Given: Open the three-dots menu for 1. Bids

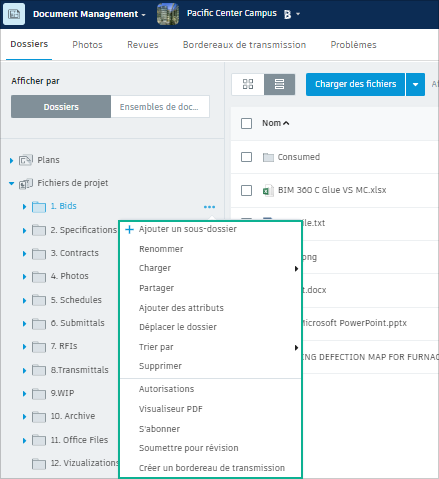Looking at the screenshot, I should 209,207.
